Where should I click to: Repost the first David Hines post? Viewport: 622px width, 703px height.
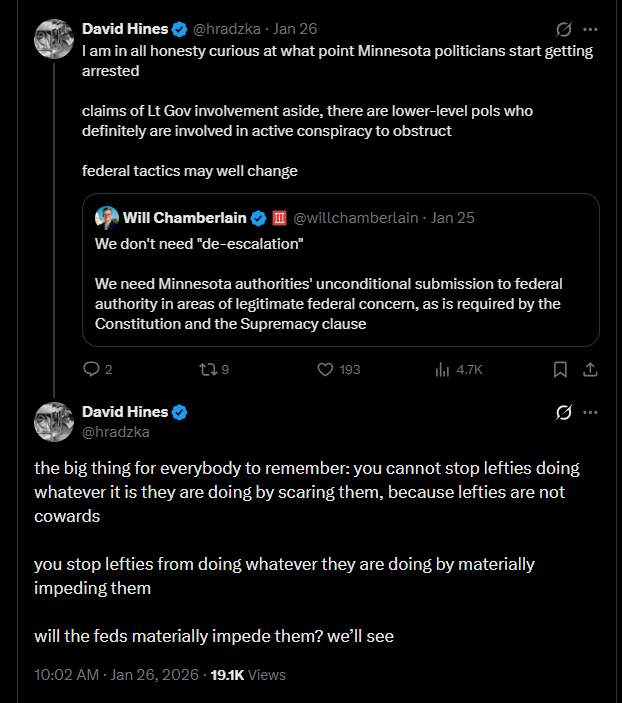pos(208,369)
